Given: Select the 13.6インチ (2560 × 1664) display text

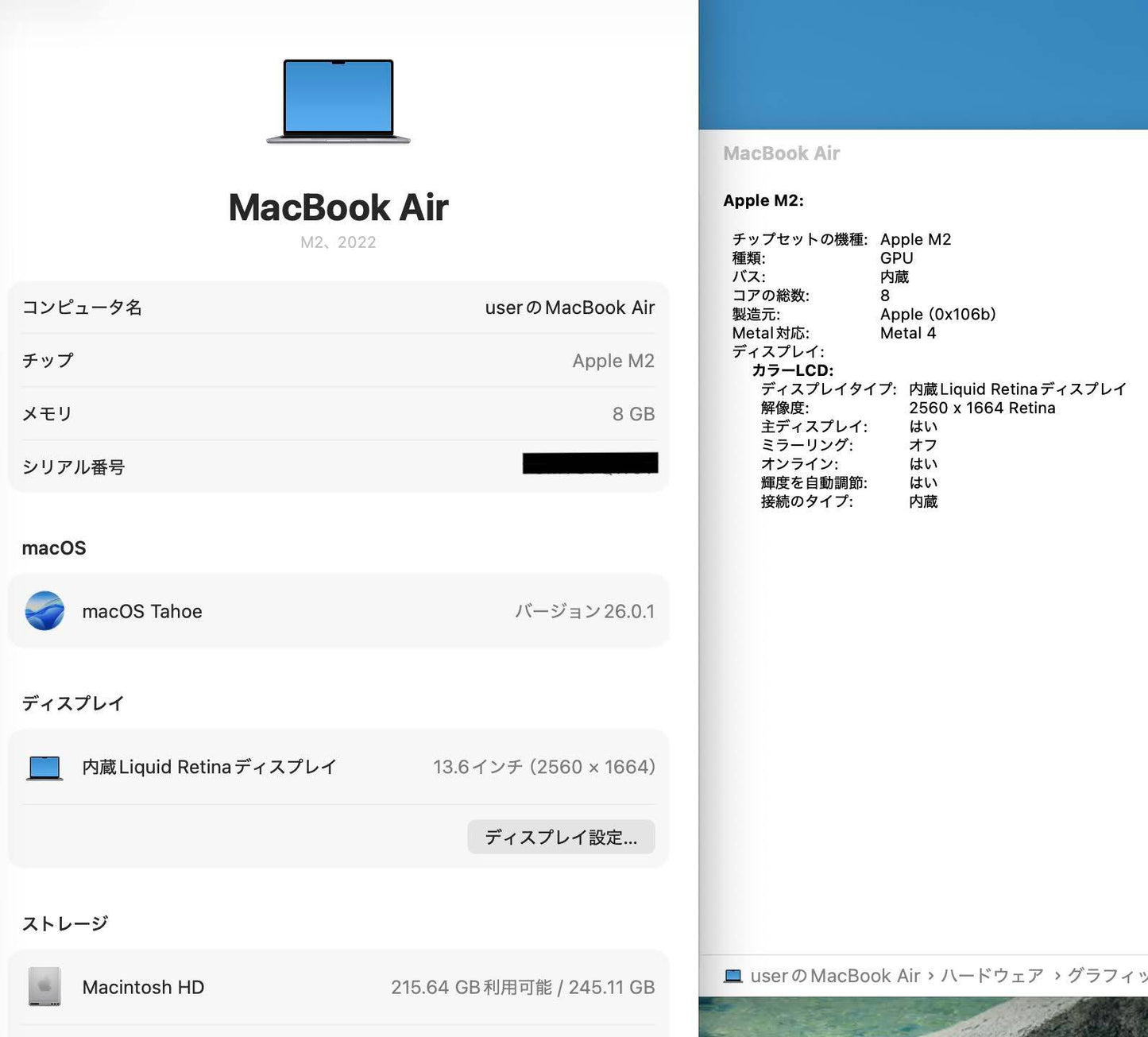Looking at the screenshot, I should [544, 766].
